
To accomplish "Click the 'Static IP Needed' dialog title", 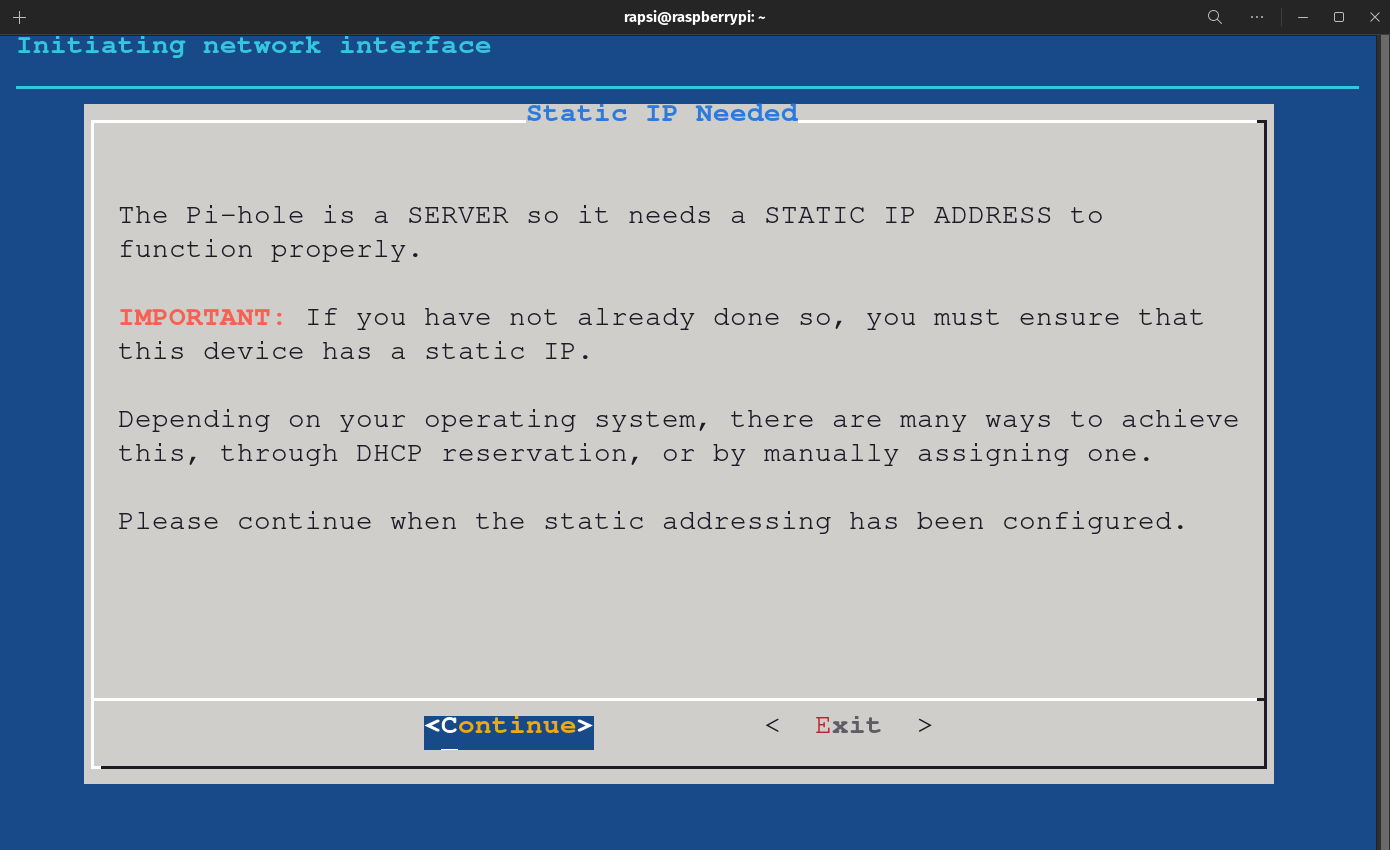I will [x=662, y=114].
